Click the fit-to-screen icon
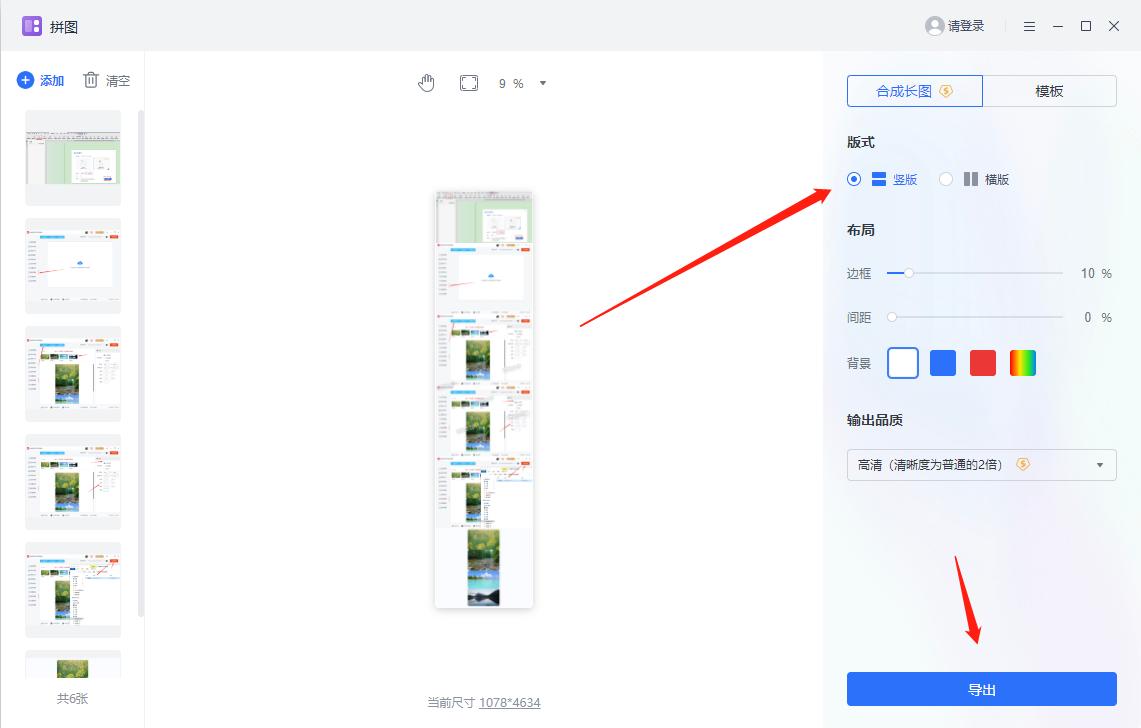1141x728 pixels. tap(469, 83)
